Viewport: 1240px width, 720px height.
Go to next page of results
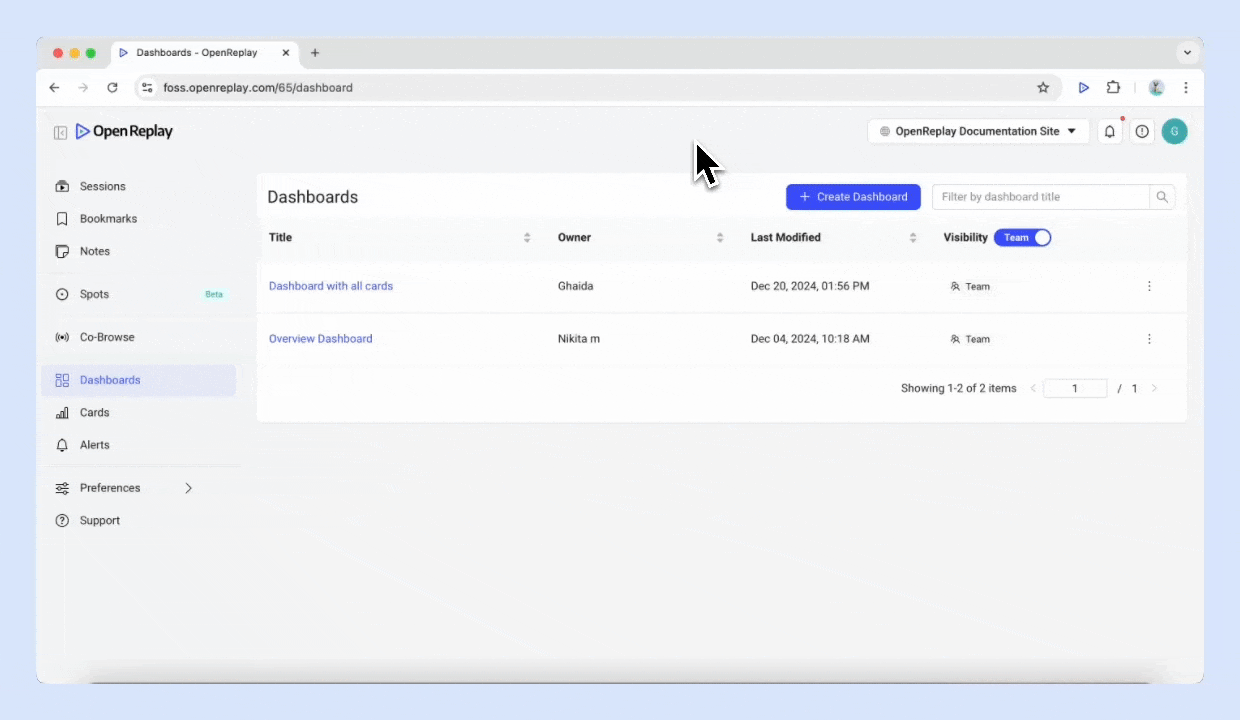tap(1154, 388)
